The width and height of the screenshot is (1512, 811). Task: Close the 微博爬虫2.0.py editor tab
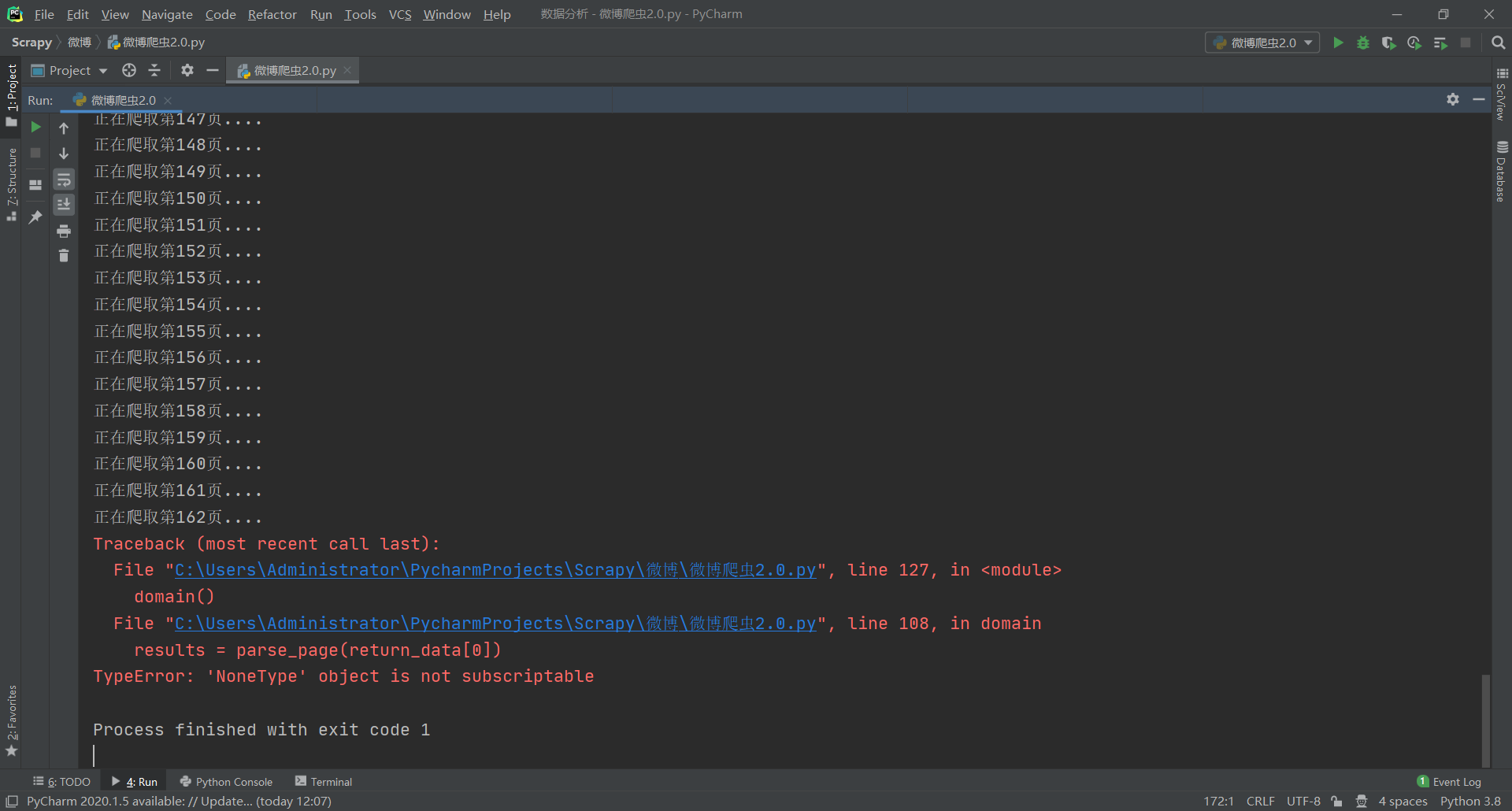click(x=347, y=70)
